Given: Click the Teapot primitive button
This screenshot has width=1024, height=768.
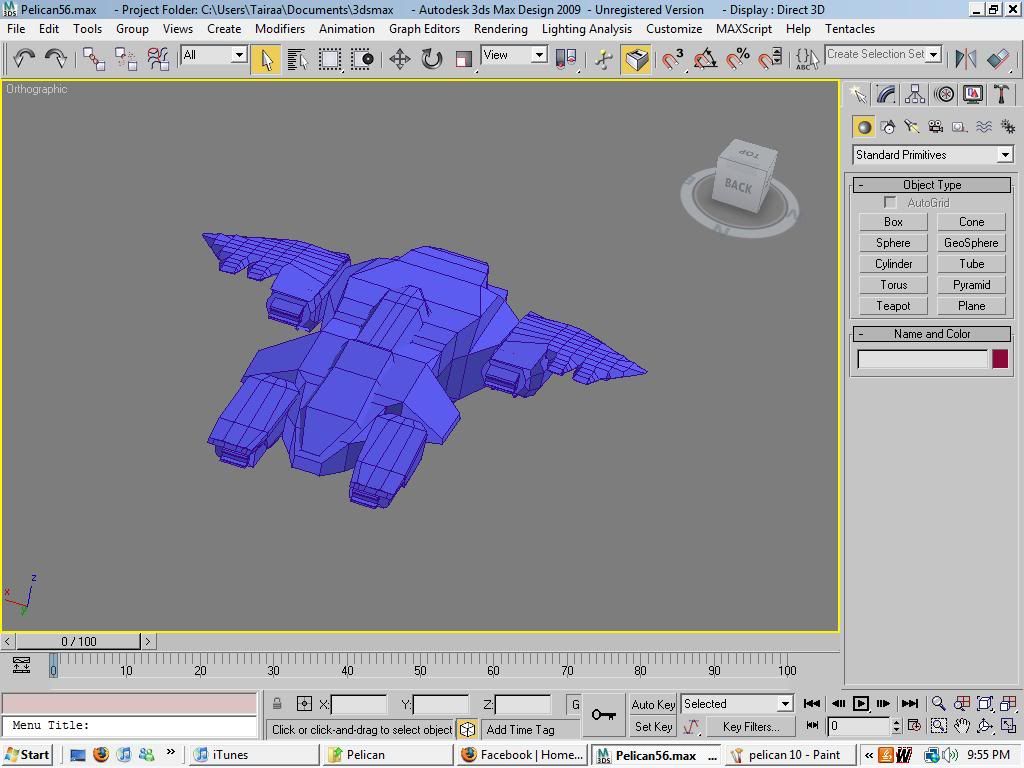Looking at the screenshot, I should [x=893, y=306].
